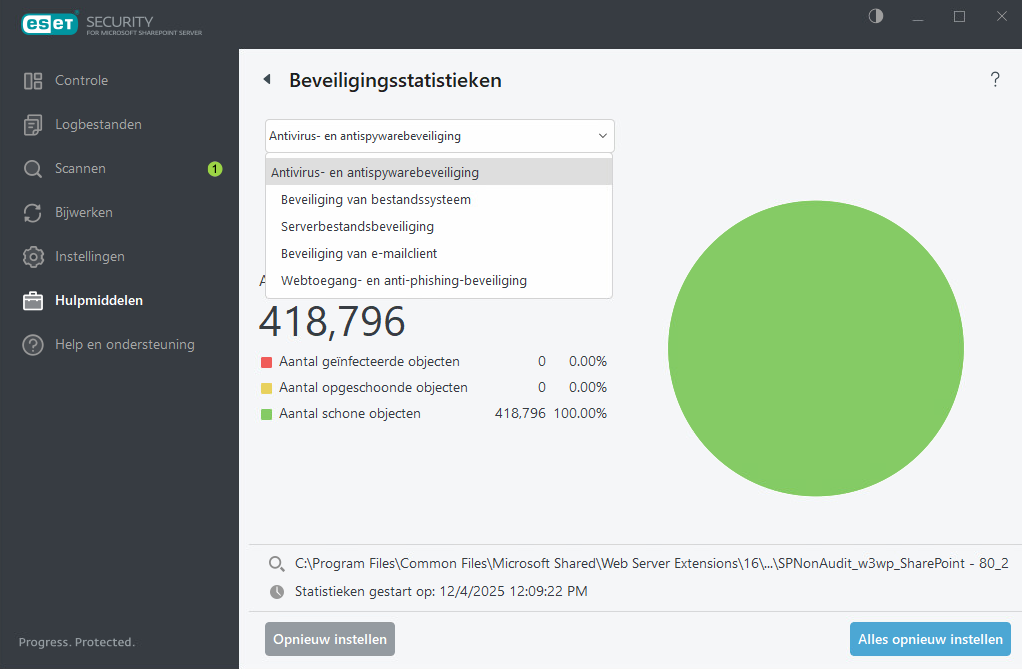Image resolution: width=1022 pixels, height=669 pixels.
Task: Open Bijwerken via its refresh icon
Action: point(33,212)
